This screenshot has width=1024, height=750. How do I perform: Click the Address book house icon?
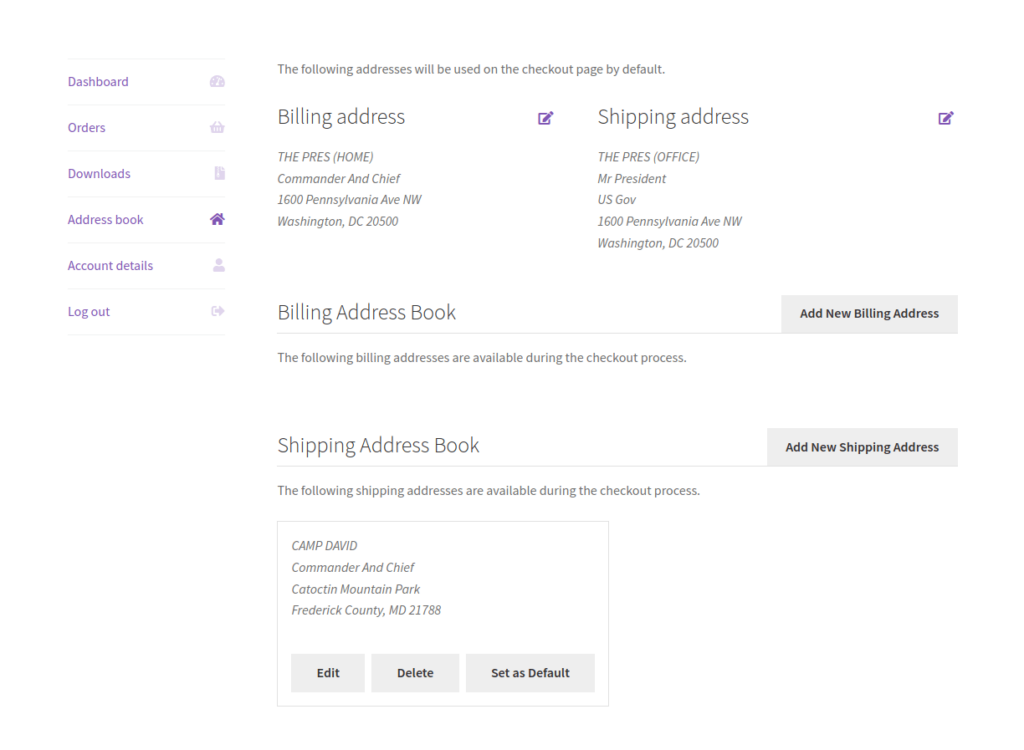[217, 219]
